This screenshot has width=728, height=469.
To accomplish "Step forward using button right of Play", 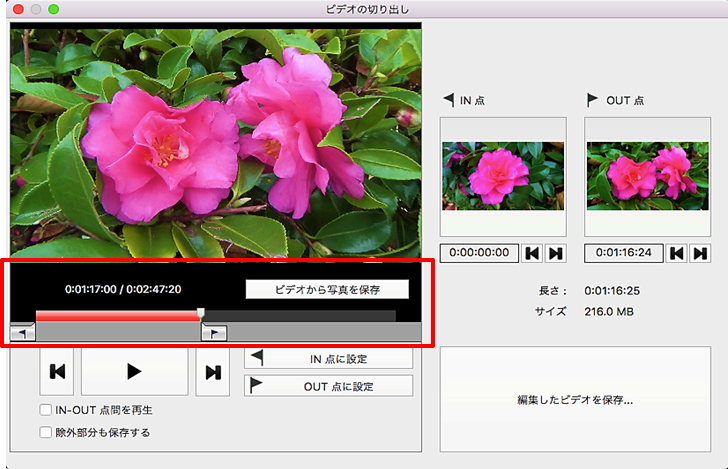I will 212,371.
